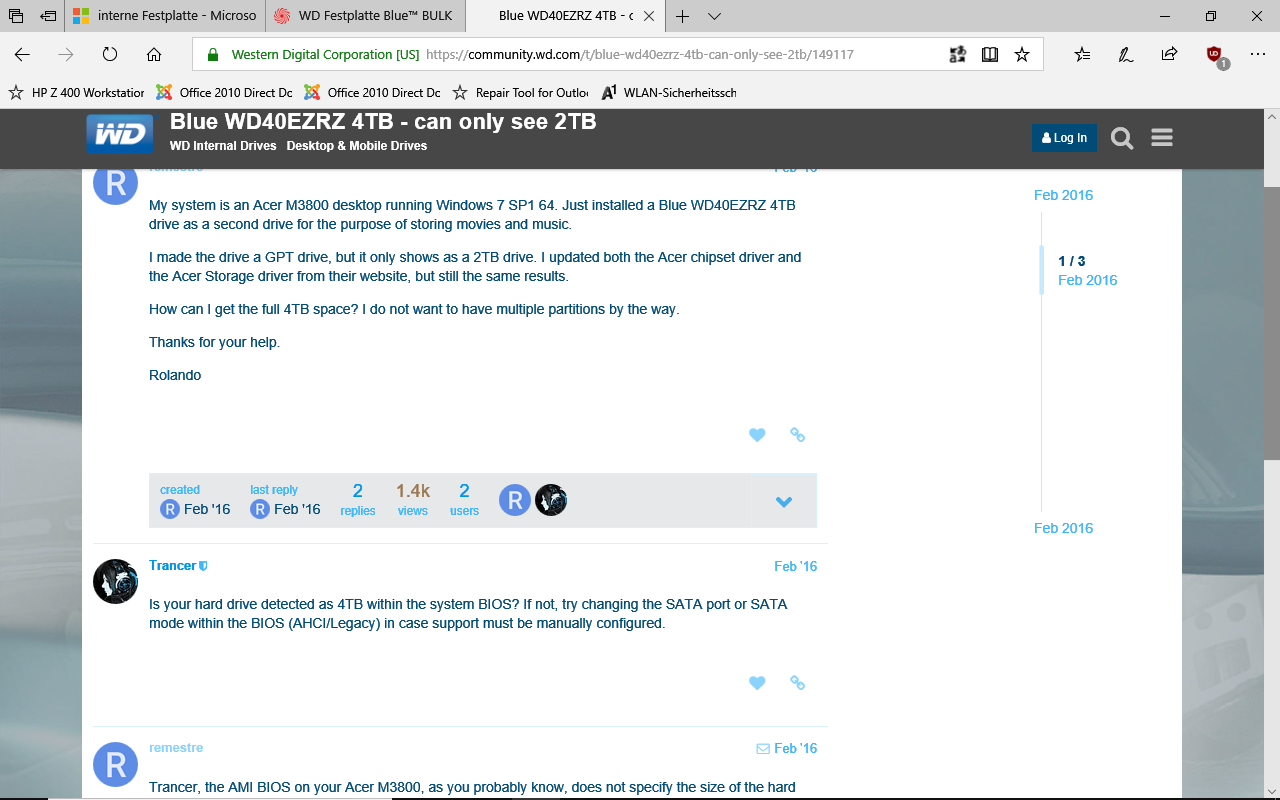
Task: Click the Trancer moderator shield icon
Action: [204, 566]
